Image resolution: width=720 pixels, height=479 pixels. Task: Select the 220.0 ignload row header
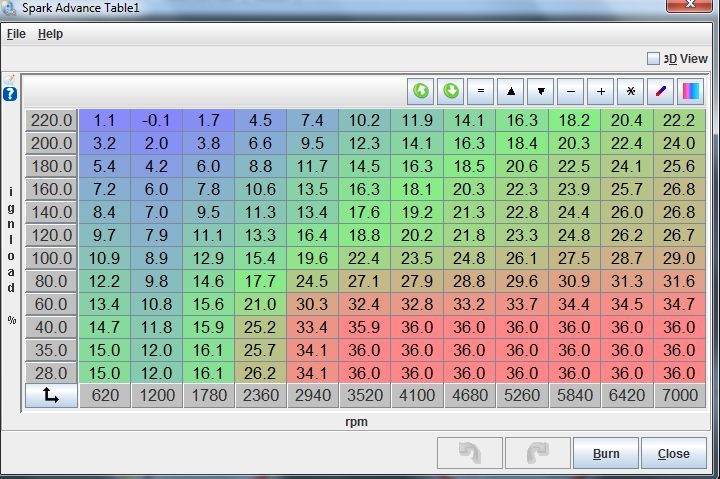52,120
